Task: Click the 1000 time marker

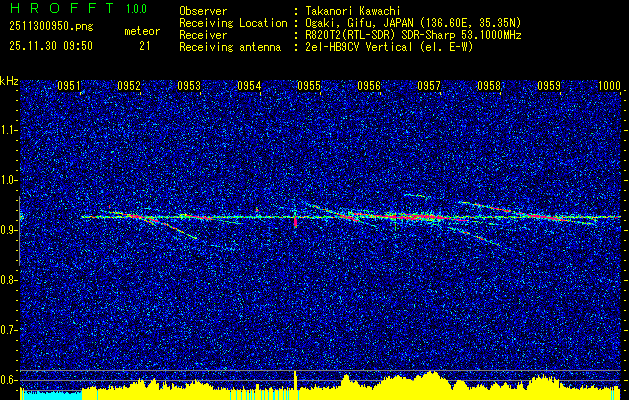Action: point(609,85)
